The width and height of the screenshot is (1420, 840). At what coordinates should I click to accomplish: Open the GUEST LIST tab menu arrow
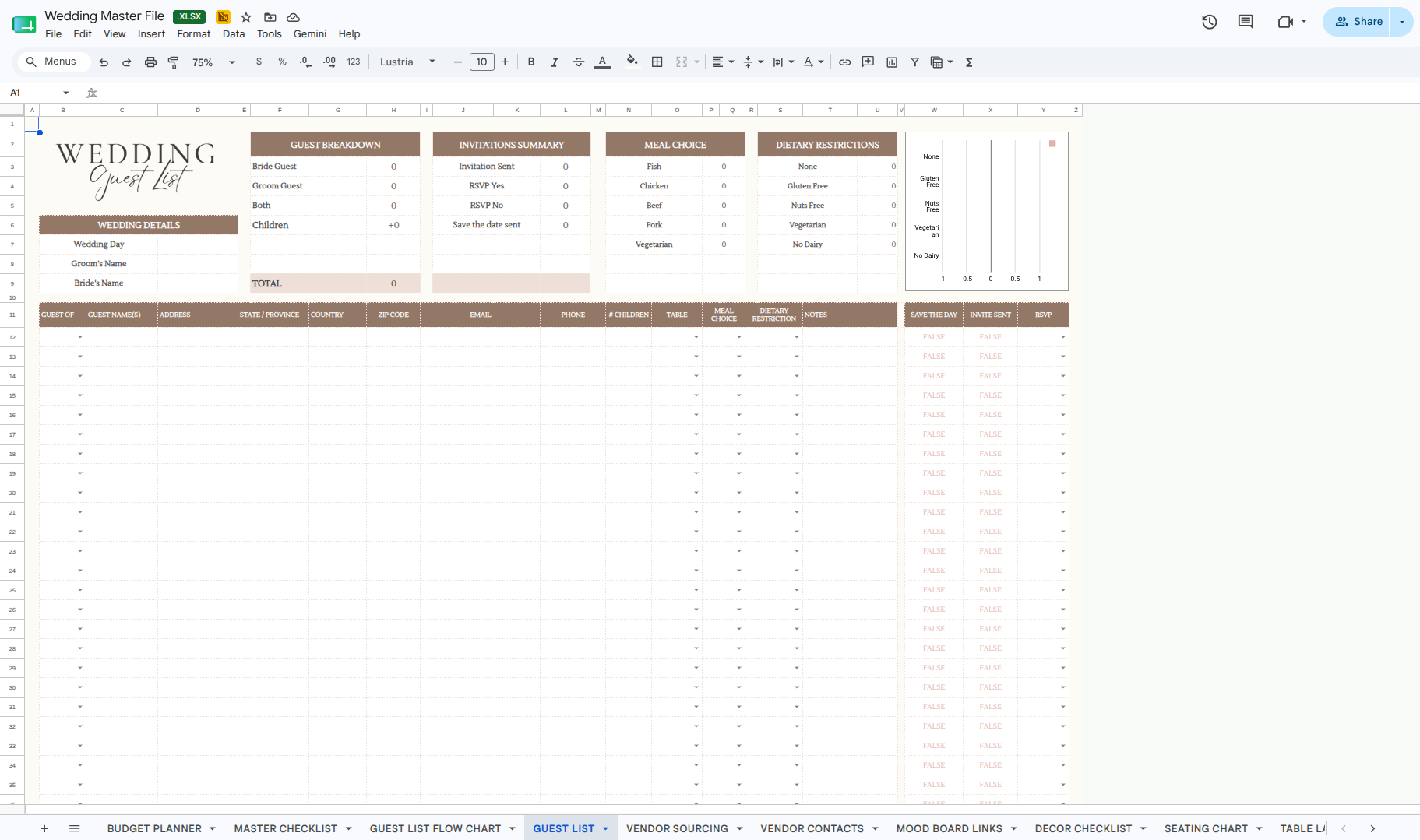pyautogui.click(x=605, y=829)
